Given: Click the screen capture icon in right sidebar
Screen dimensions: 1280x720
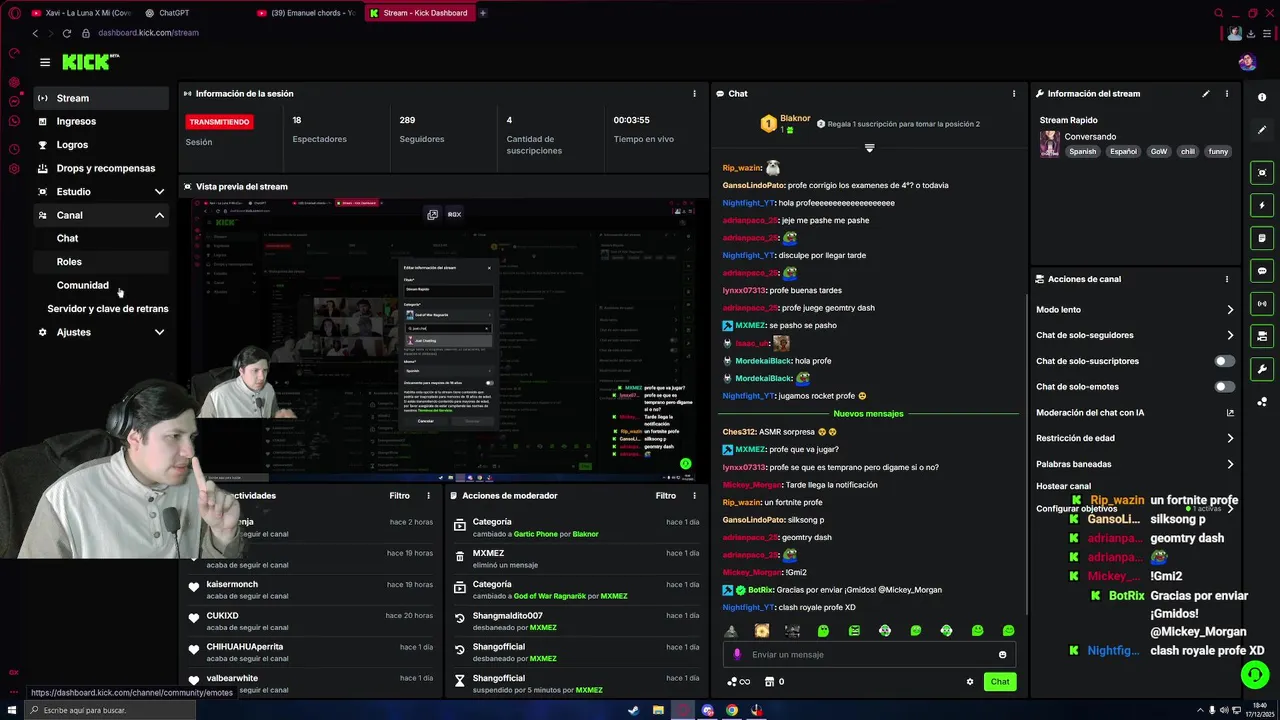Looking at the screenshot, I should point(1262,172).
